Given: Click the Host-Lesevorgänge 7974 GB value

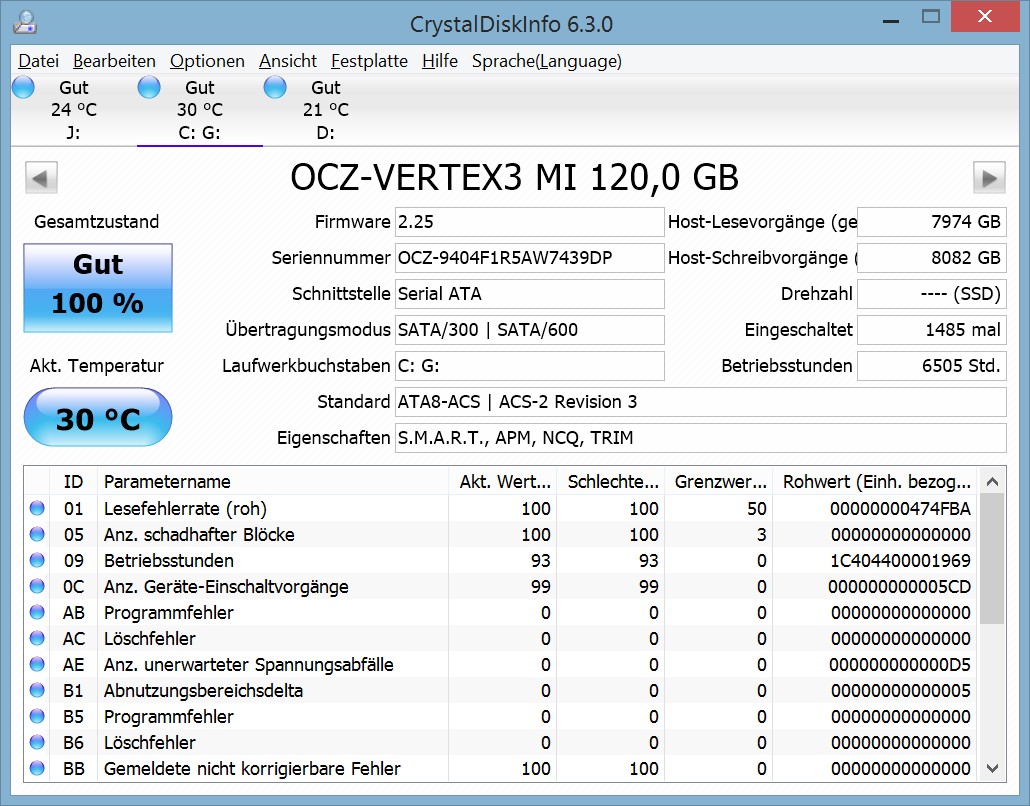Looking at the screenshot, I should [931, 222].
